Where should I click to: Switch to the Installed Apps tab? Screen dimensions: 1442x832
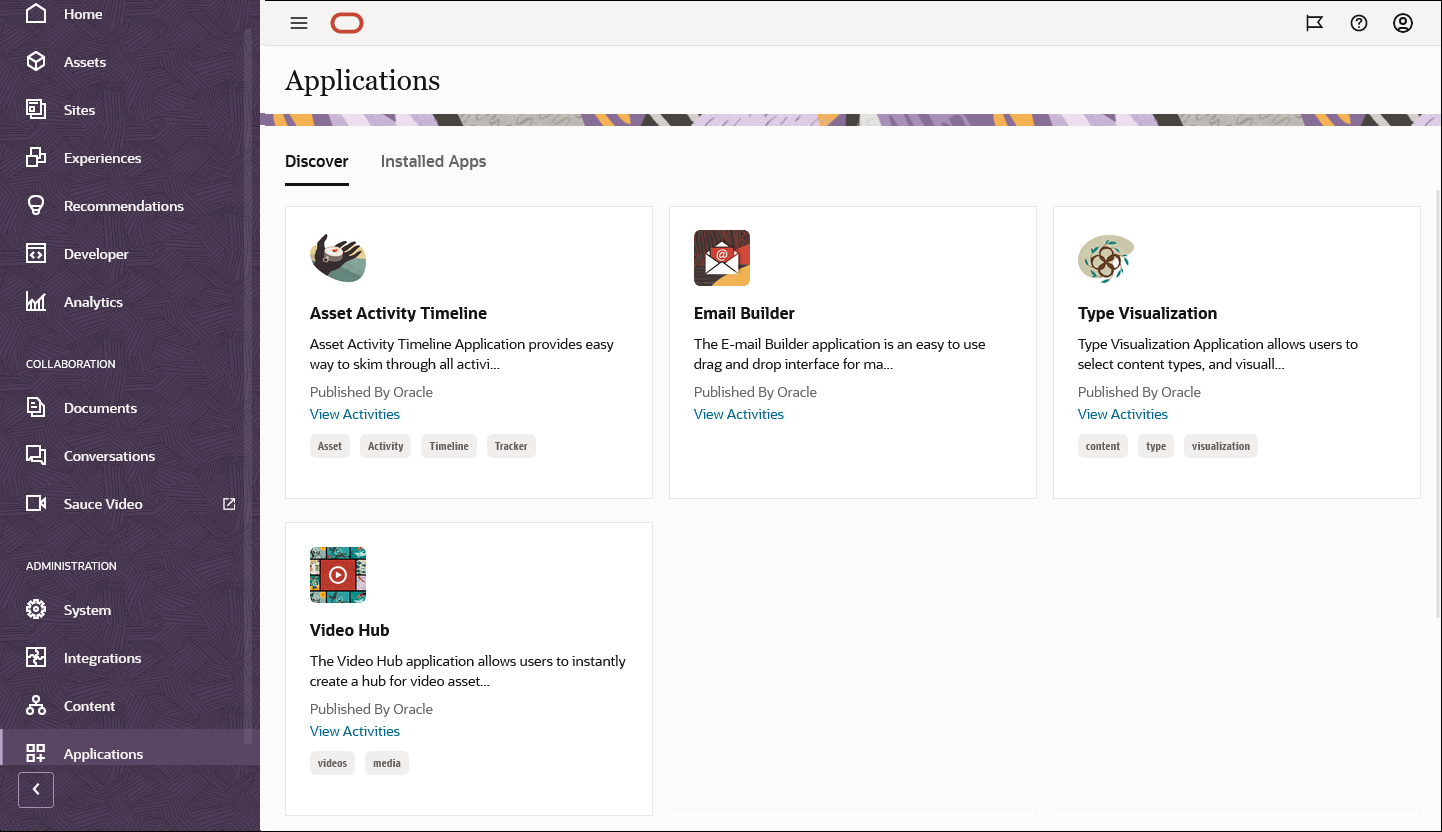pos(433,161)
